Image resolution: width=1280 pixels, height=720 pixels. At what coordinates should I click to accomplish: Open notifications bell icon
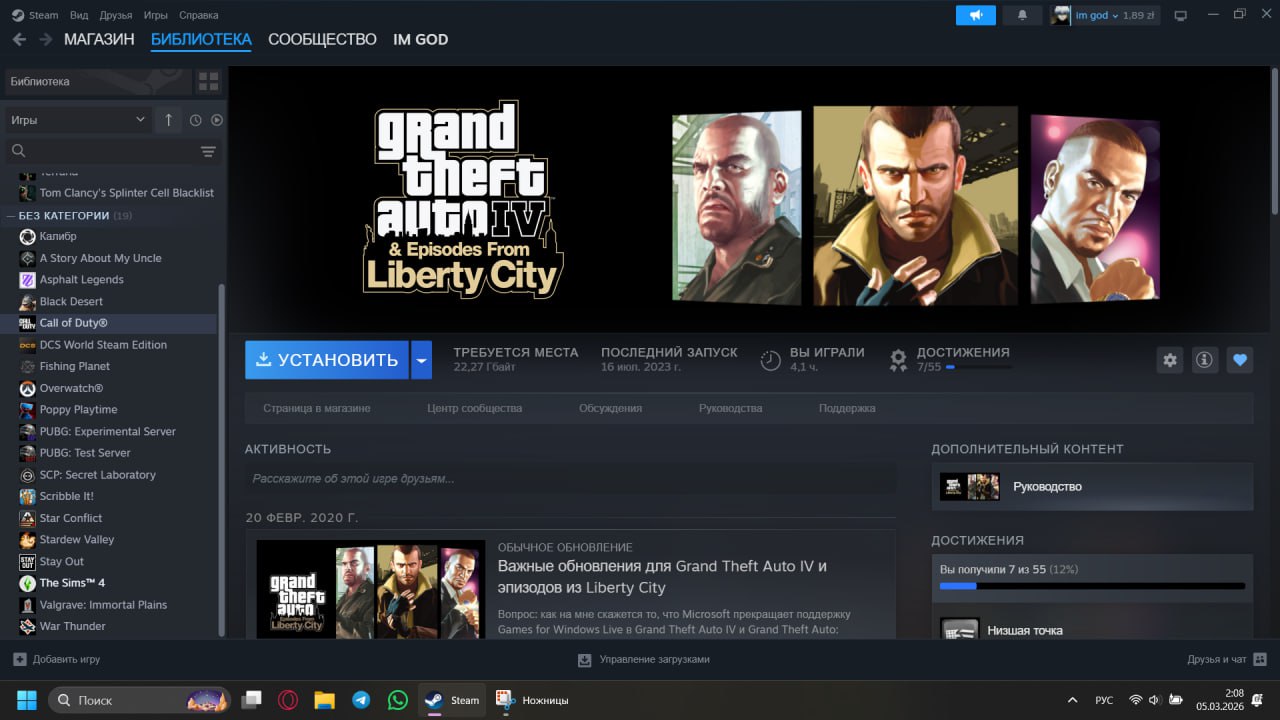(1022, 15)
